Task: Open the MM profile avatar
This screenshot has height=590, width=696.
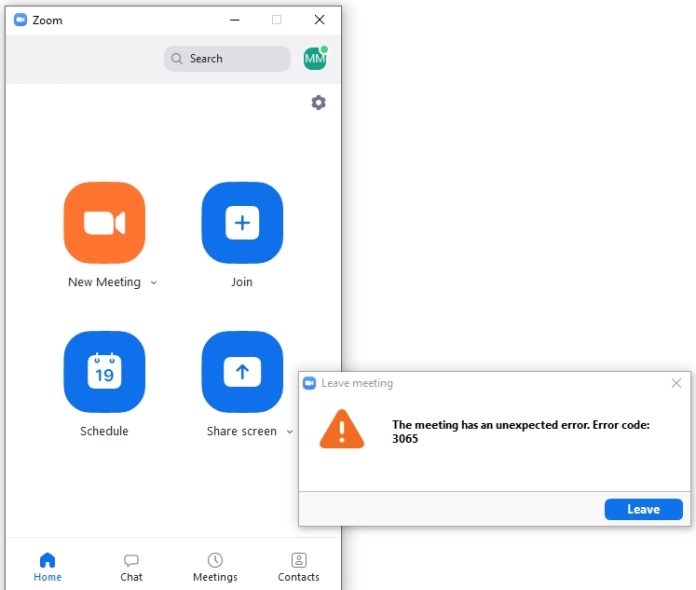Action: click(315, 58)
